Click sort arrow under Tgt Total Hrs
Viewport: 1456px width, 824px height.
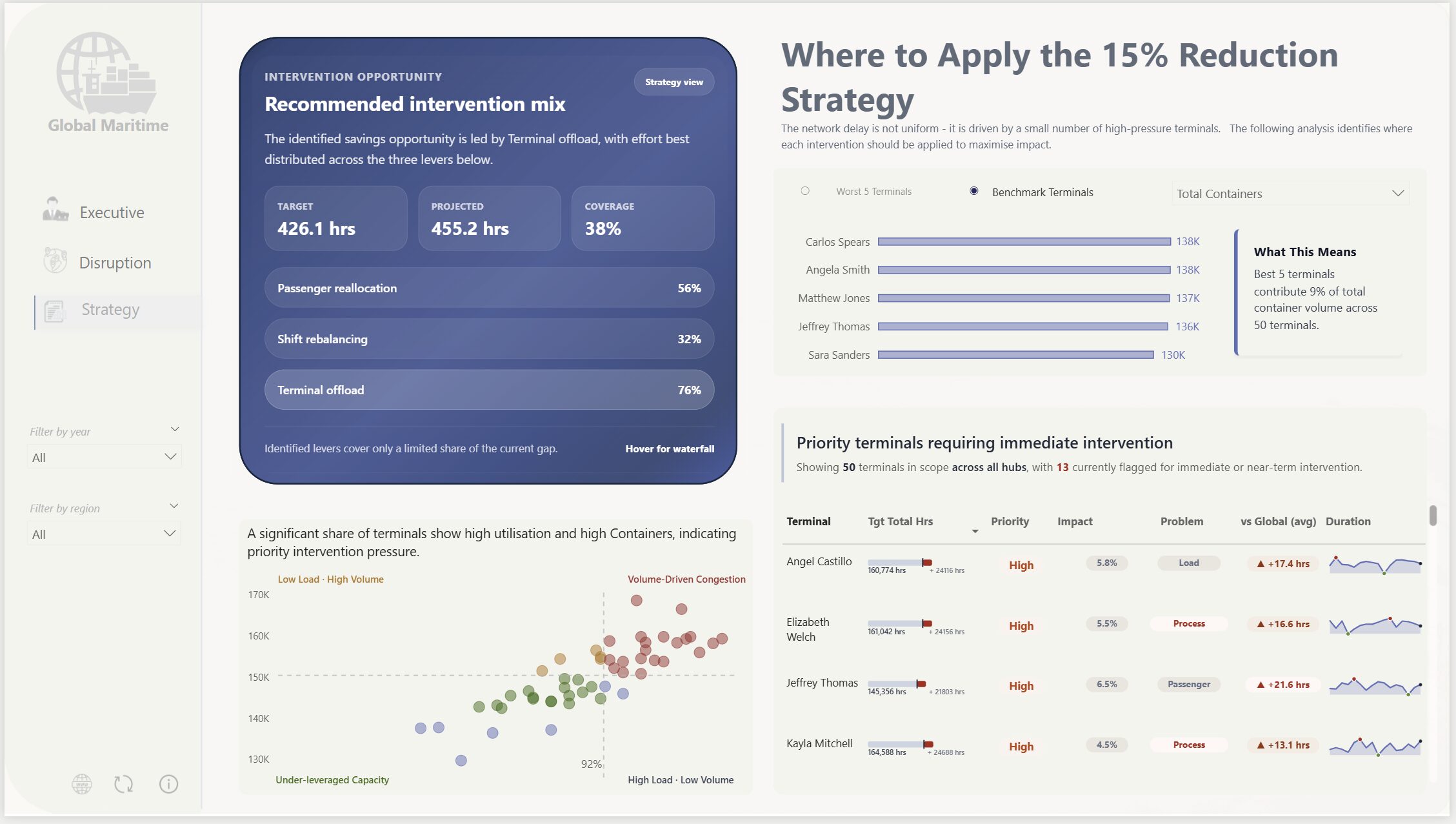975,532
